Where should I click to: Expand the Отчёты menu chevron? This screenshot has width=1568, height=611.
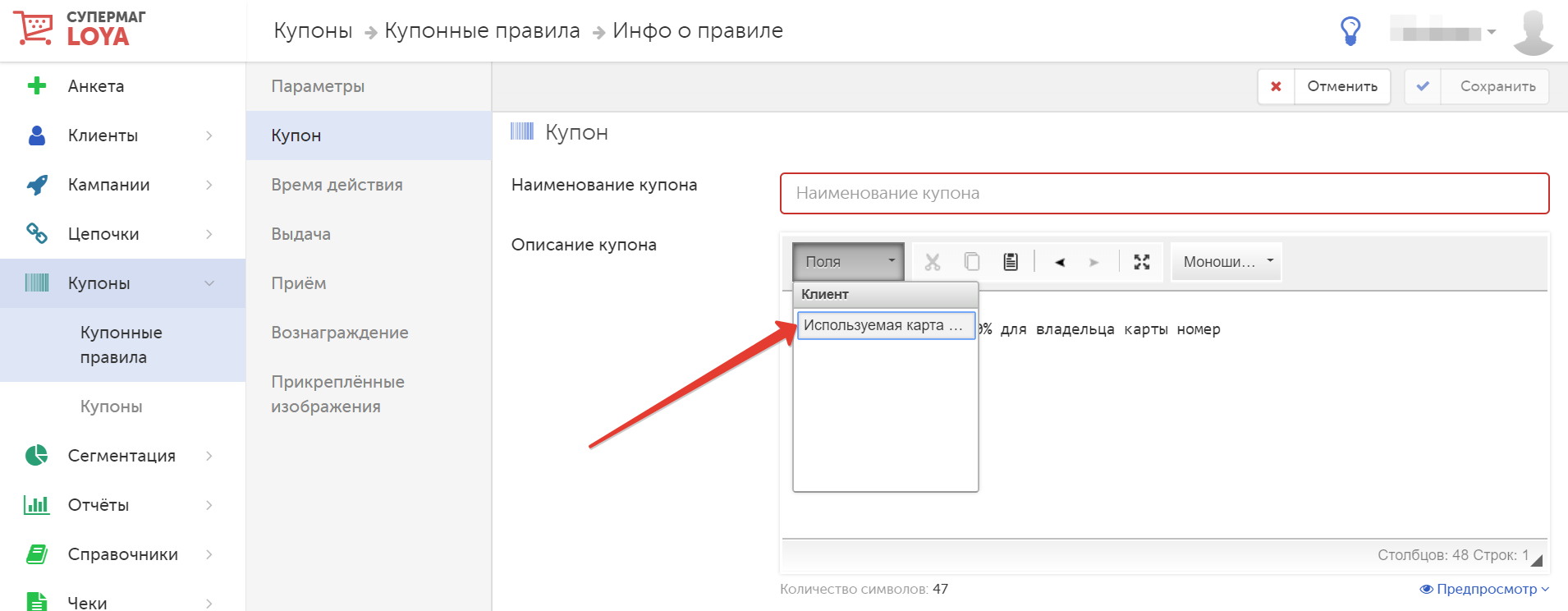tap(209, 505)
